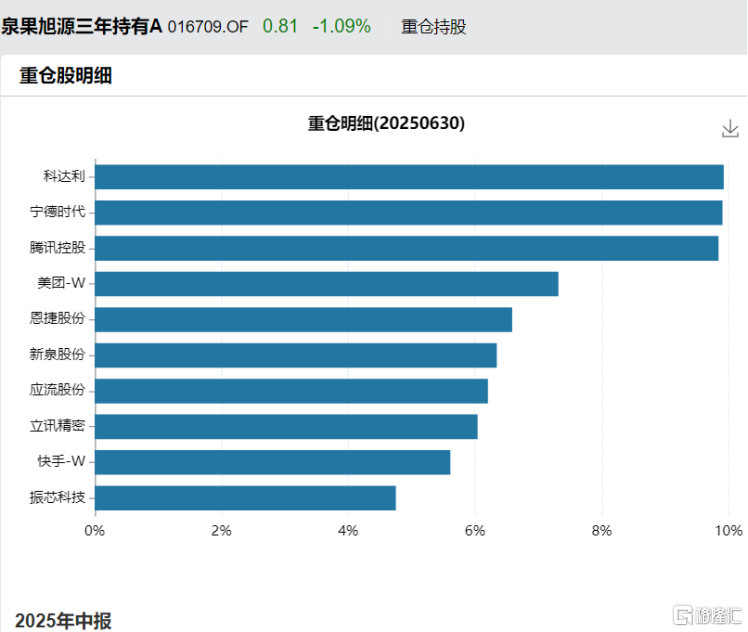Screen dimensions: 748x632
Task: Click the 立讯精密 axis label
Action: [x=57, y=425]
